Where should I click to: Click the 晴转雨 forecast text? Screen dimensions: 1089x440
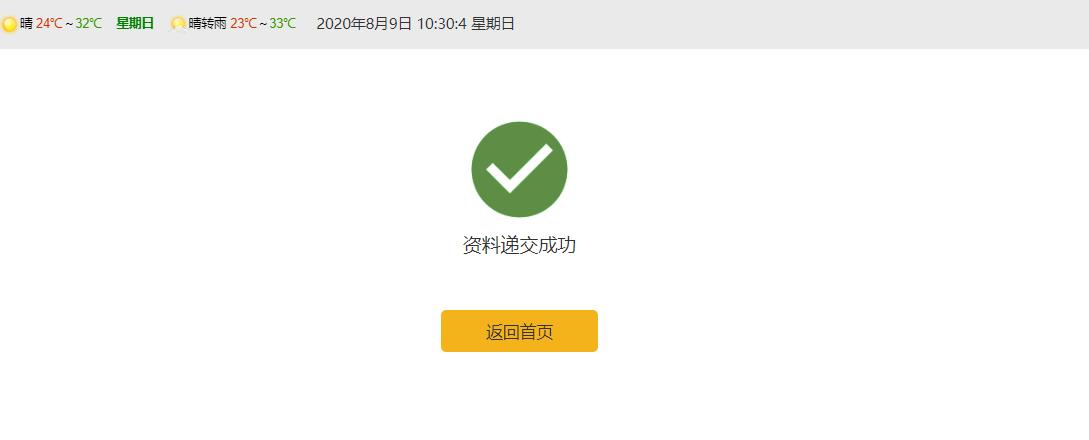click(x=208, y=24)
